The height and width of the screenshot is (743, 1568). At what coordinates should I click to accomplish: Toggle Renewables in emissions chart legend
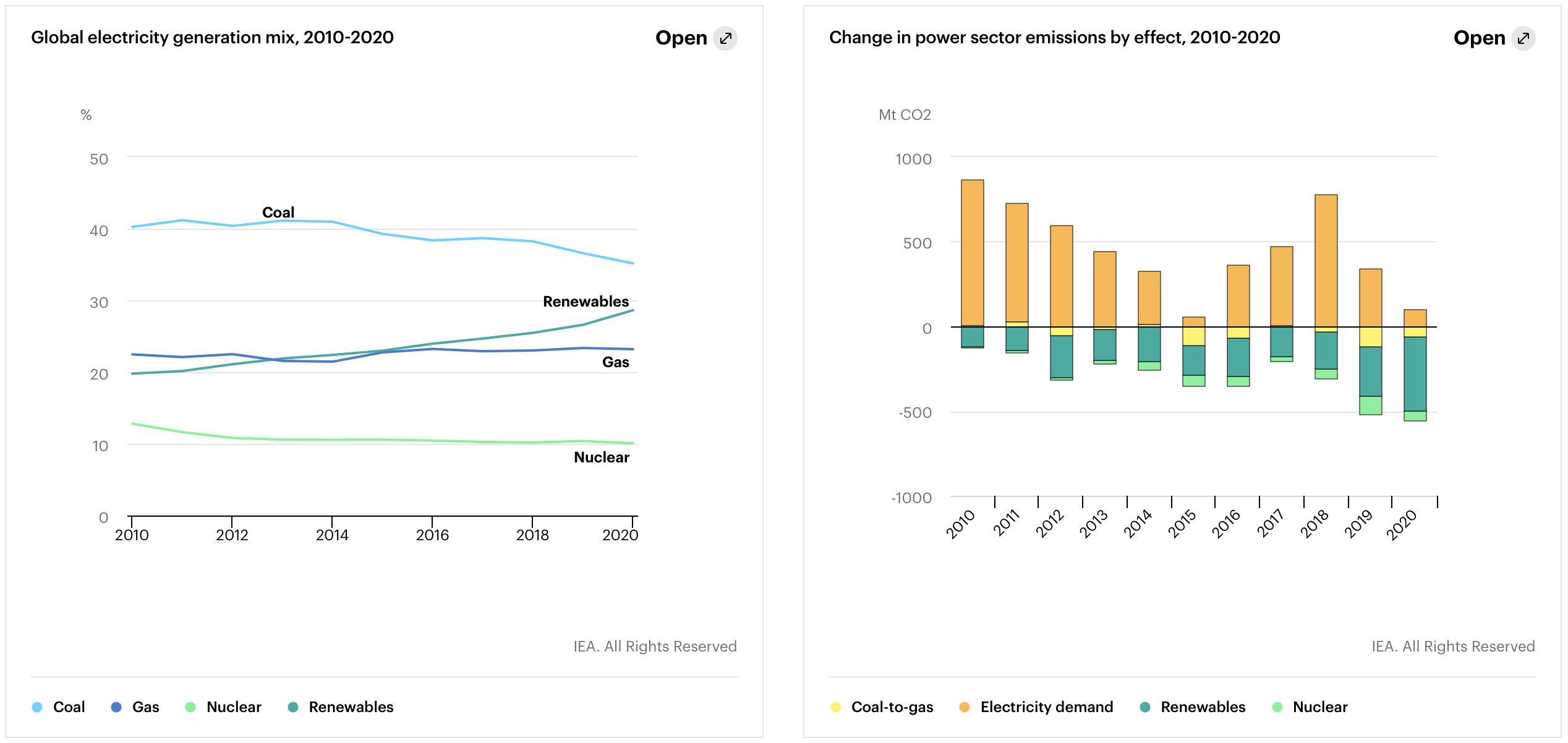(x=1203, y=707)
